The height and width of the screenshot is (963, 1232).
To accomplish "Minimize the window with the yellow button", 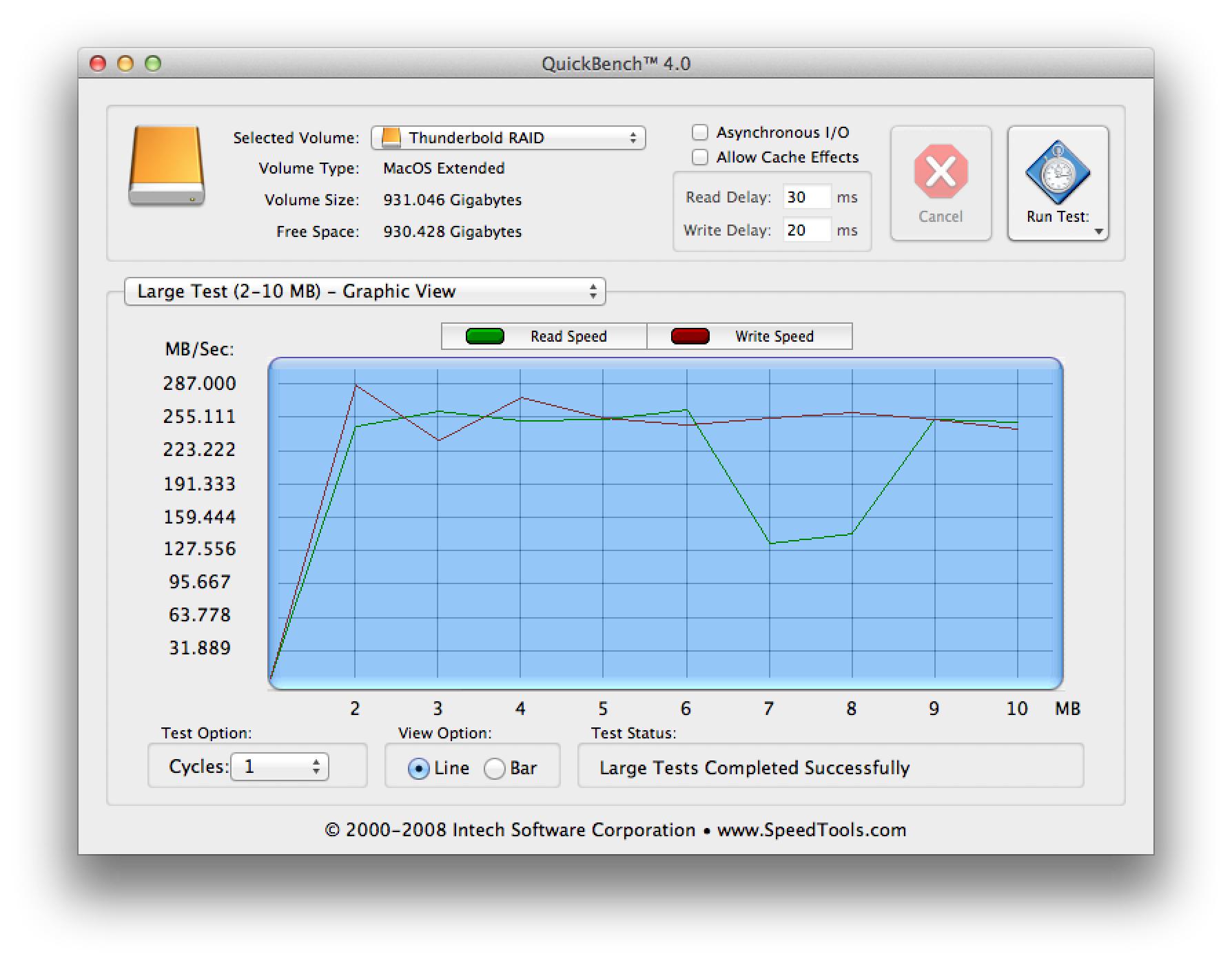I will (125, 63).
